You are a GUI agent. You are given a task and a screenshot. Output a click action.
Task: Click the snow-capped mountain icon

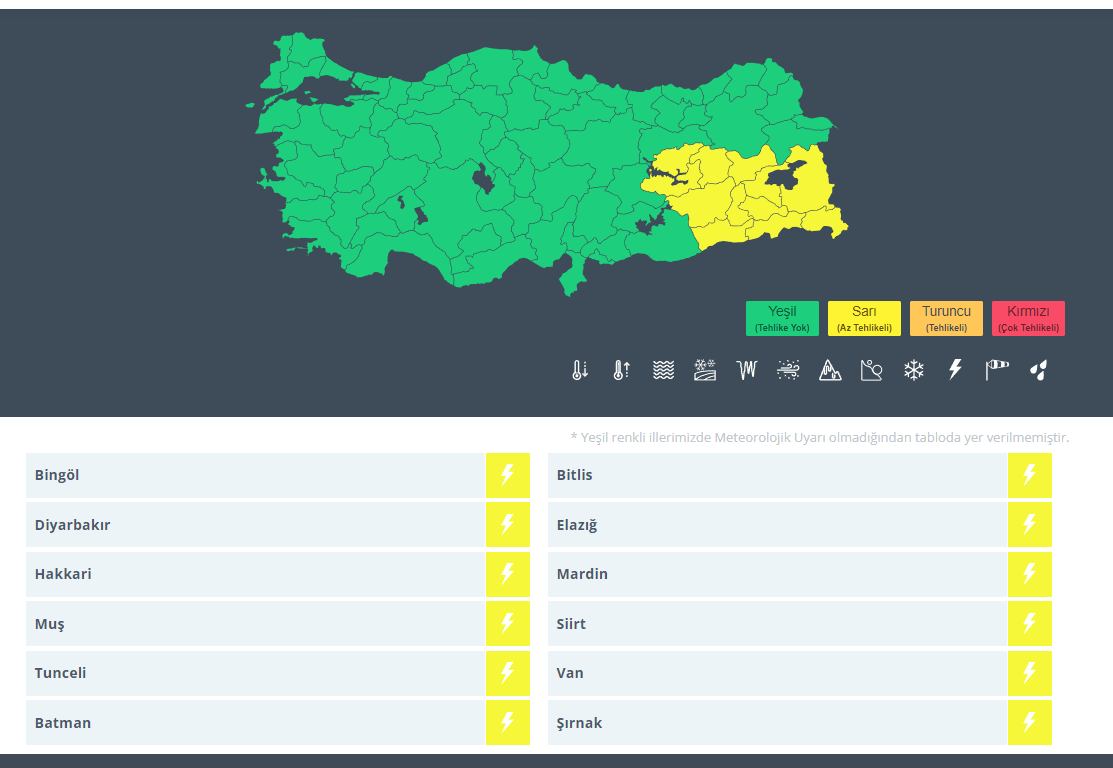coord(830,371)
